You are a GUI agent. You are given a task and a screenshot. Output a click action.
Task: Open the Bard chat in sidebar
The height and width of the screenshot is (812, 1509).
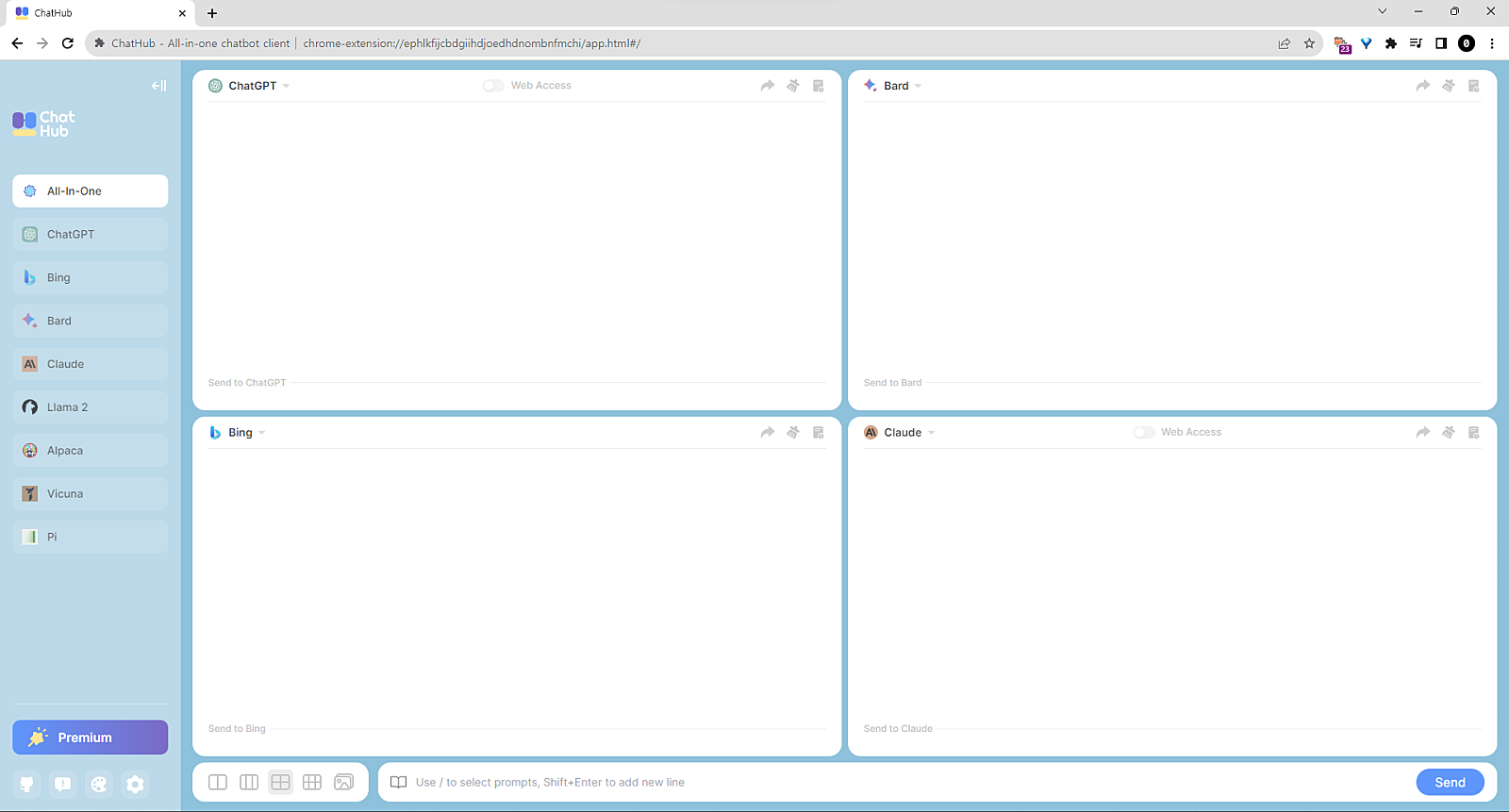tap(91, 321)
